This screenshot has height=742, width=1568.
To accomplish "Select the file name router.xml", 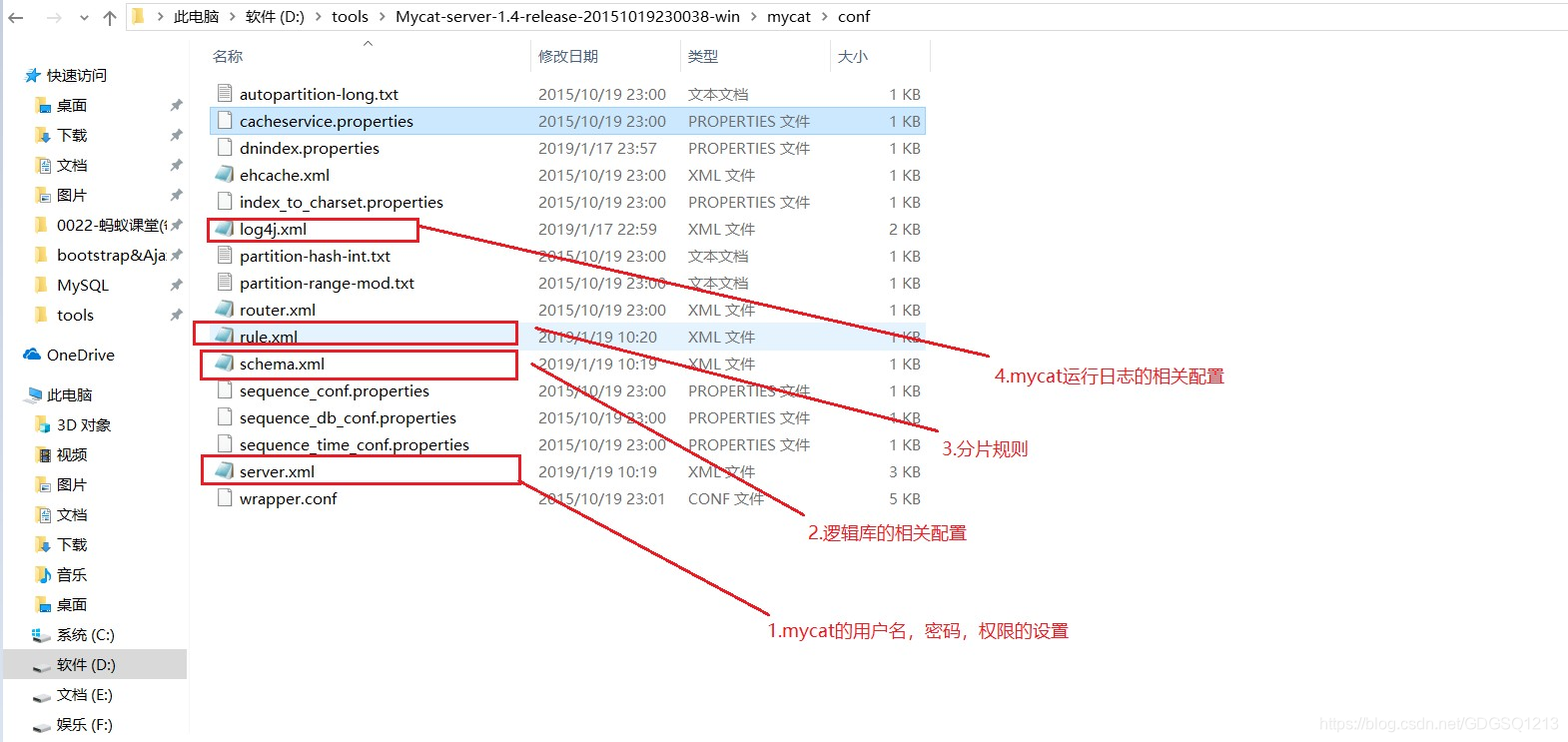I will 278,310.
